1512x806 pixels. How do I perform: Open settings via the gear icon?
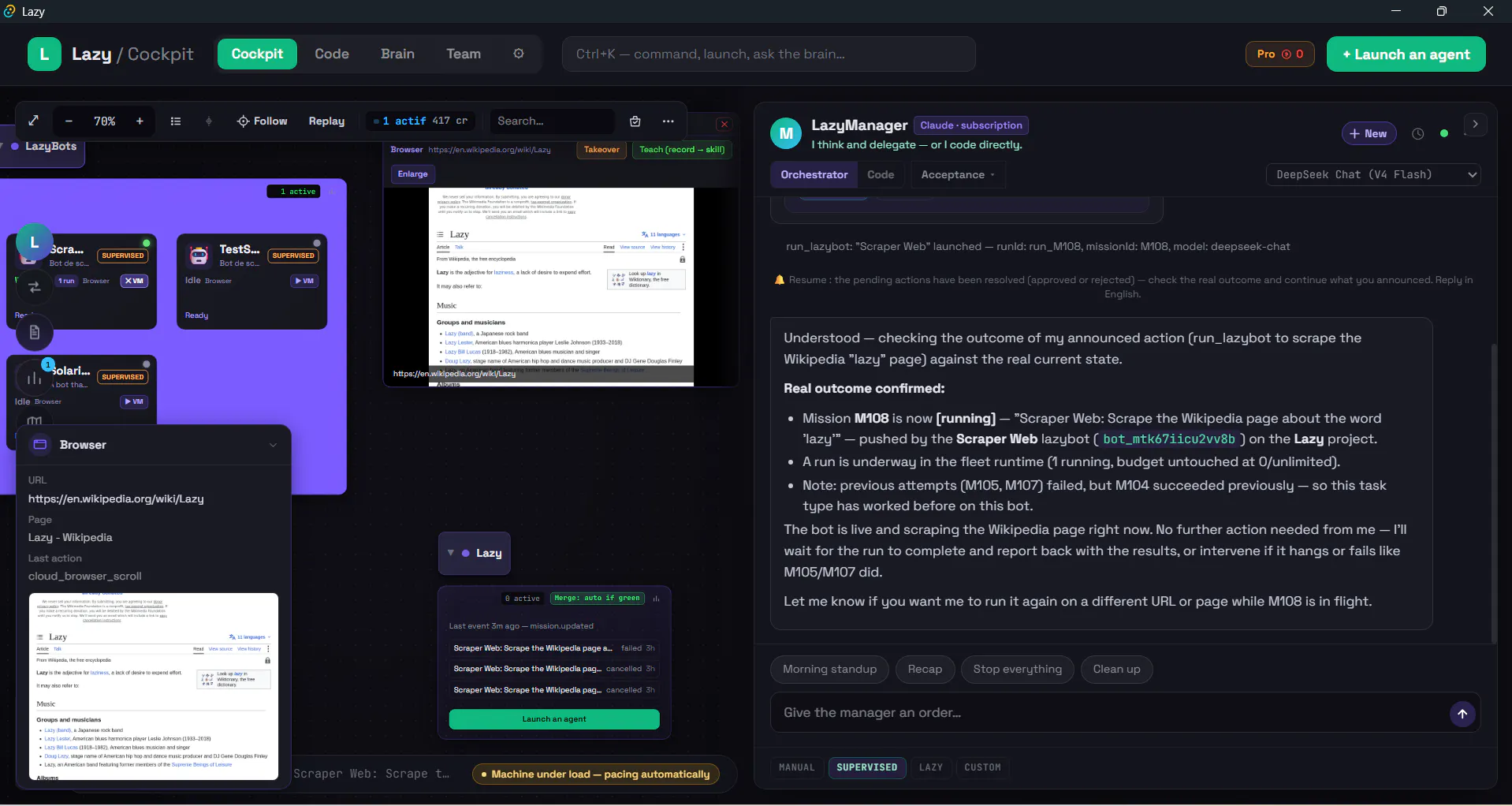pos(519,54)
